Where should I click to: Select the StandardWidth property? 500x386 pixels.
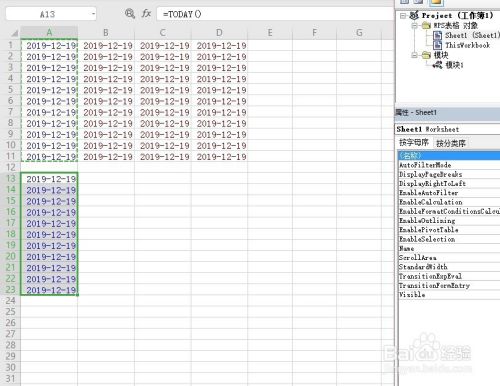[449, 267]
